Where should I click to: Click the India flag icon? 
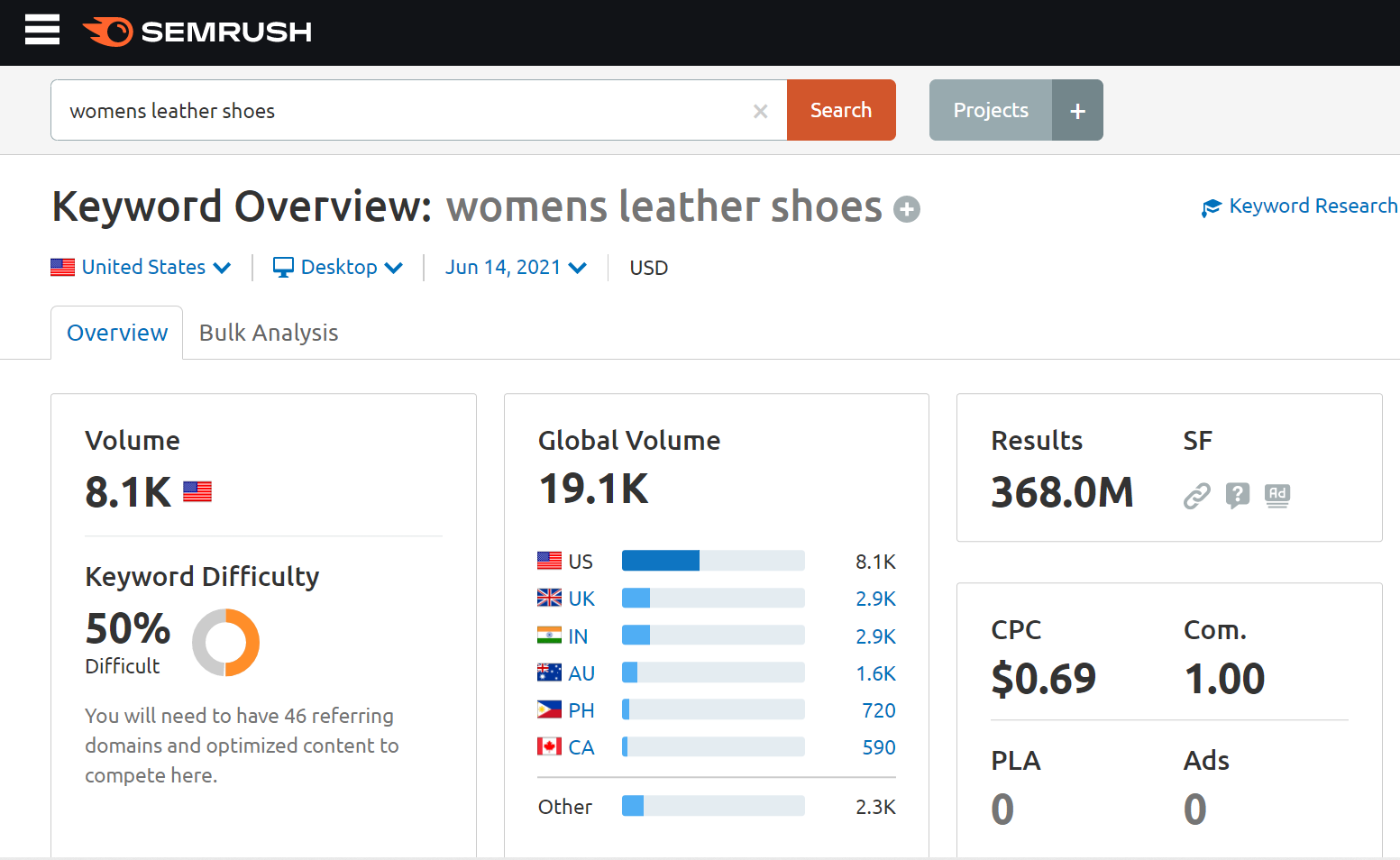(549, 635)
